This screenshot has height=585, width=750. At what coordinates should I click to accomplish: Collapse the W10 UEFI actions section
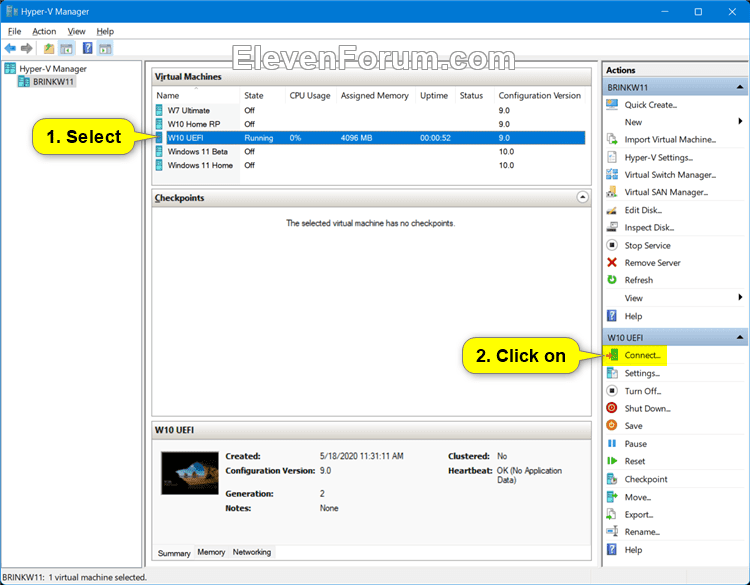(740, 338)
